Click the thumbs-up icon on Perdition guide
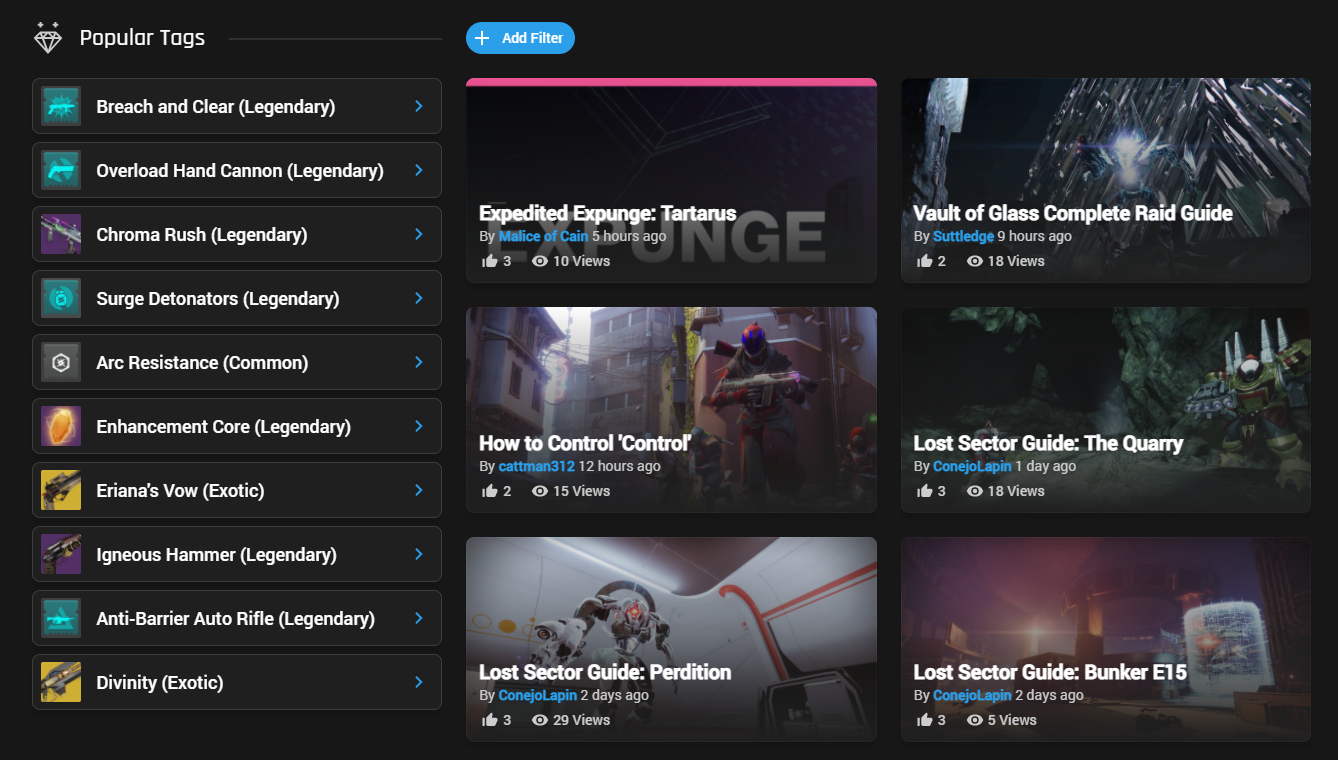This screenshot has height=760, width=1338. click(x=490, y=720)
